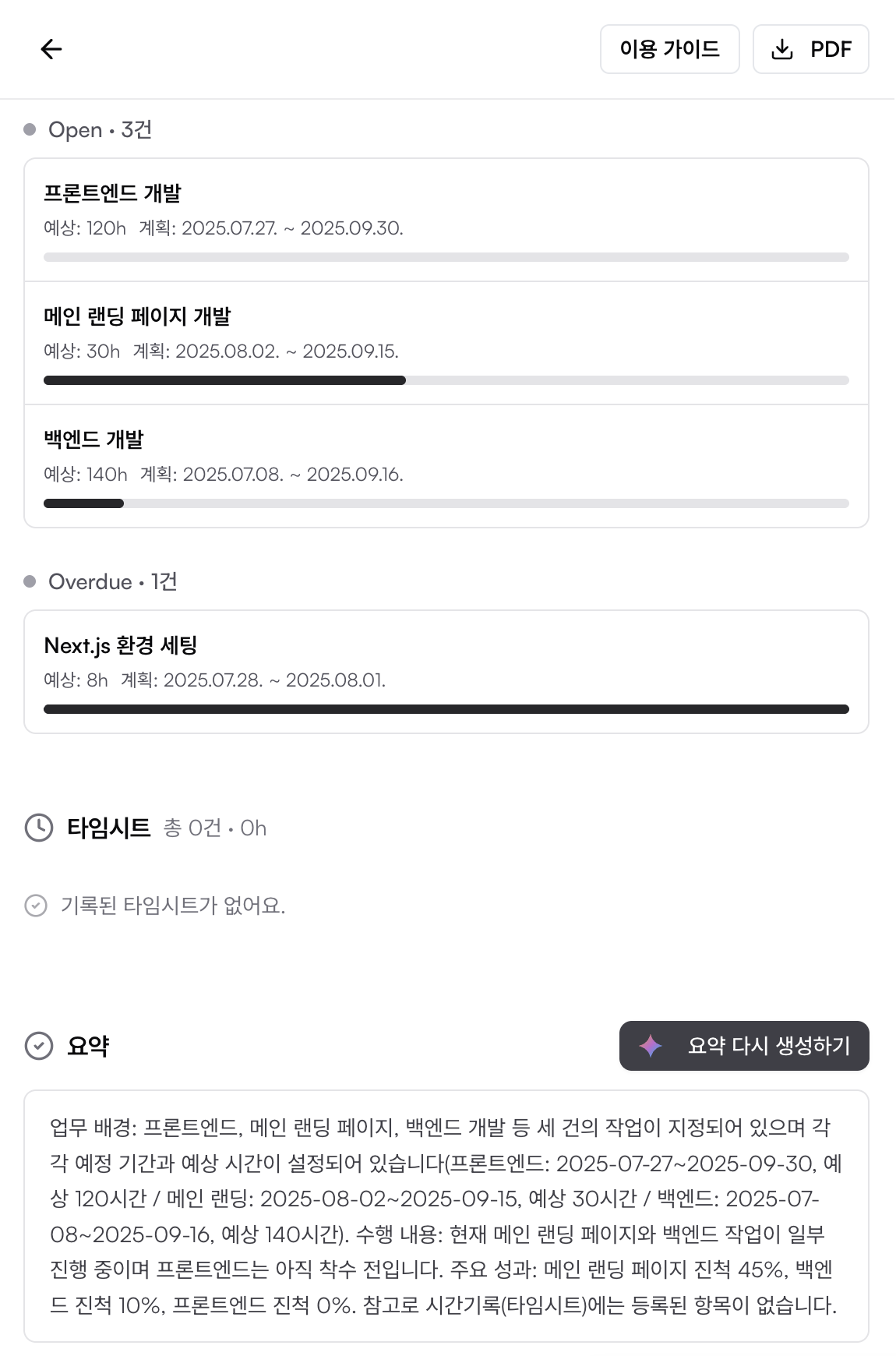Select the Next.js 환경 세팅 task title
896x1356 pixels.
click(121, 645)
